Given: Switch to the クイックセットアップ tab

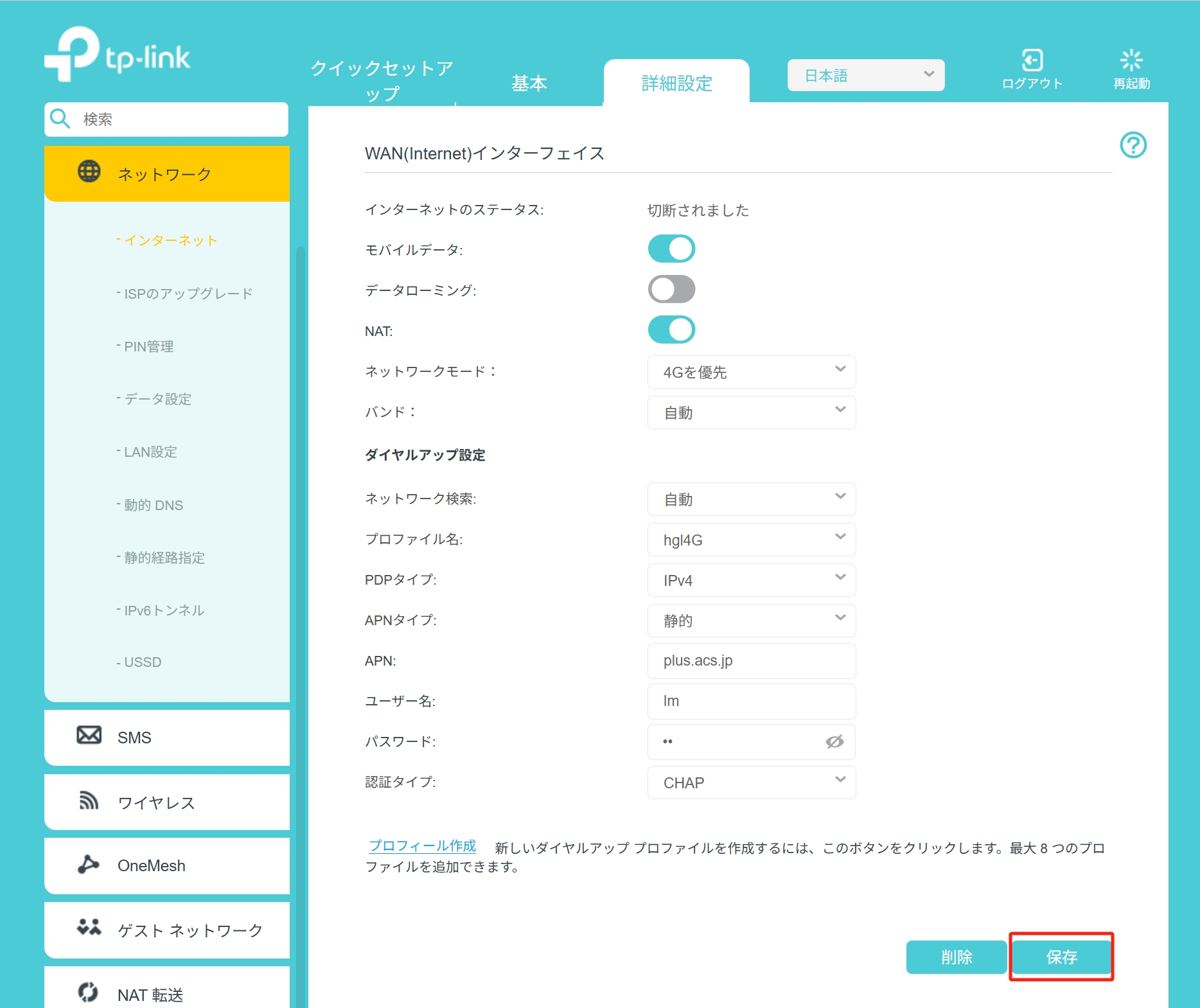Looking at the screenshot, I should pos(382,81).
